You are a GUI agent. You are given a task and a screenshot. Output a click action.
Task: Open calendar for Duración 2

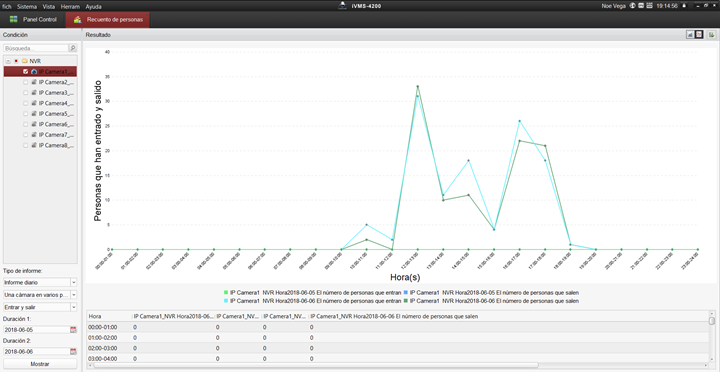point(73,351)
